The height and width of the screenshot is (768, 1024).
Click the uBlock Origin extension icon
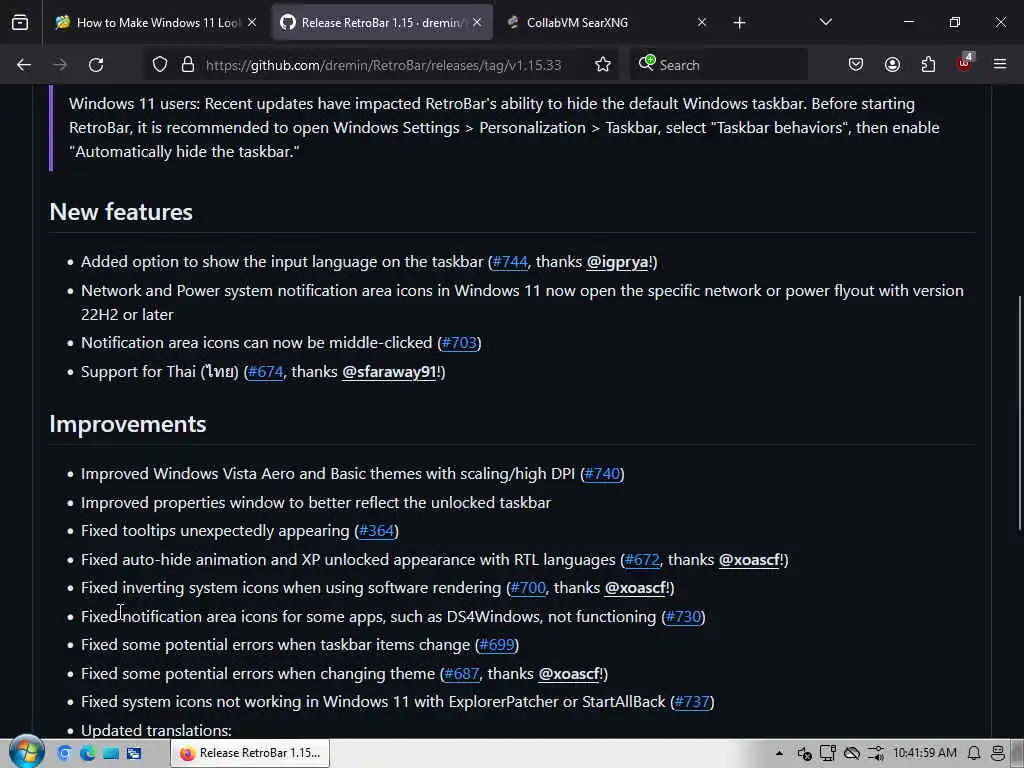click(x=965, y=63)
